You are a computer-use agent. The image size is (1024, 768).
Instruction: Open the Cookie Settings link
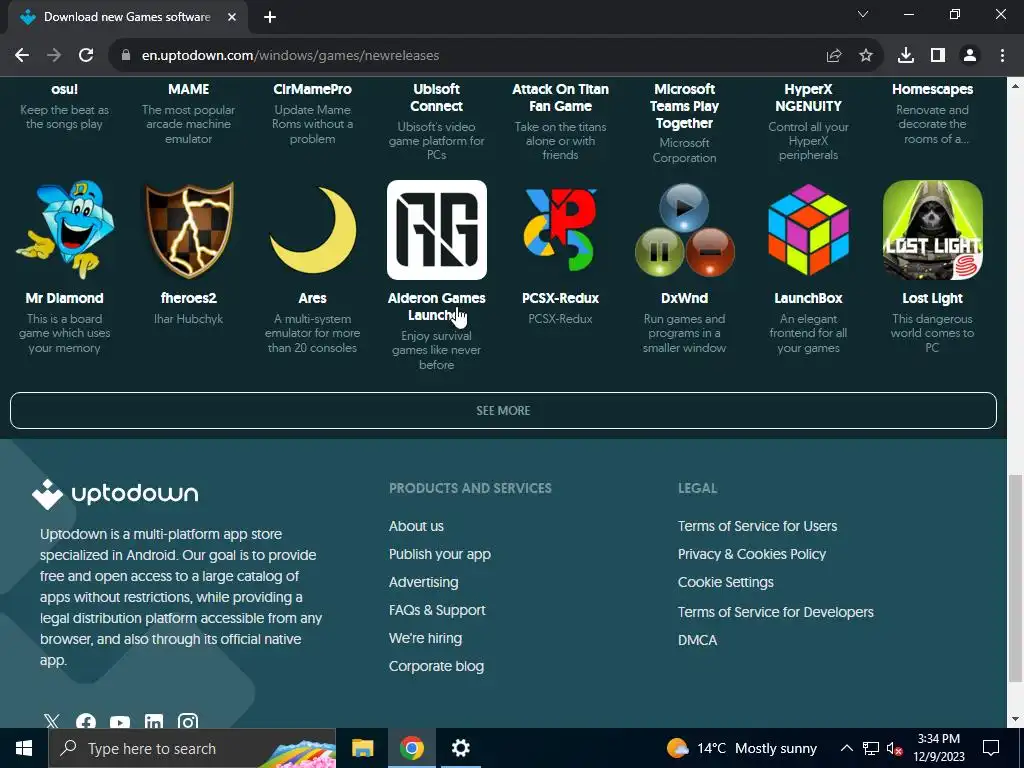point(726,583)
